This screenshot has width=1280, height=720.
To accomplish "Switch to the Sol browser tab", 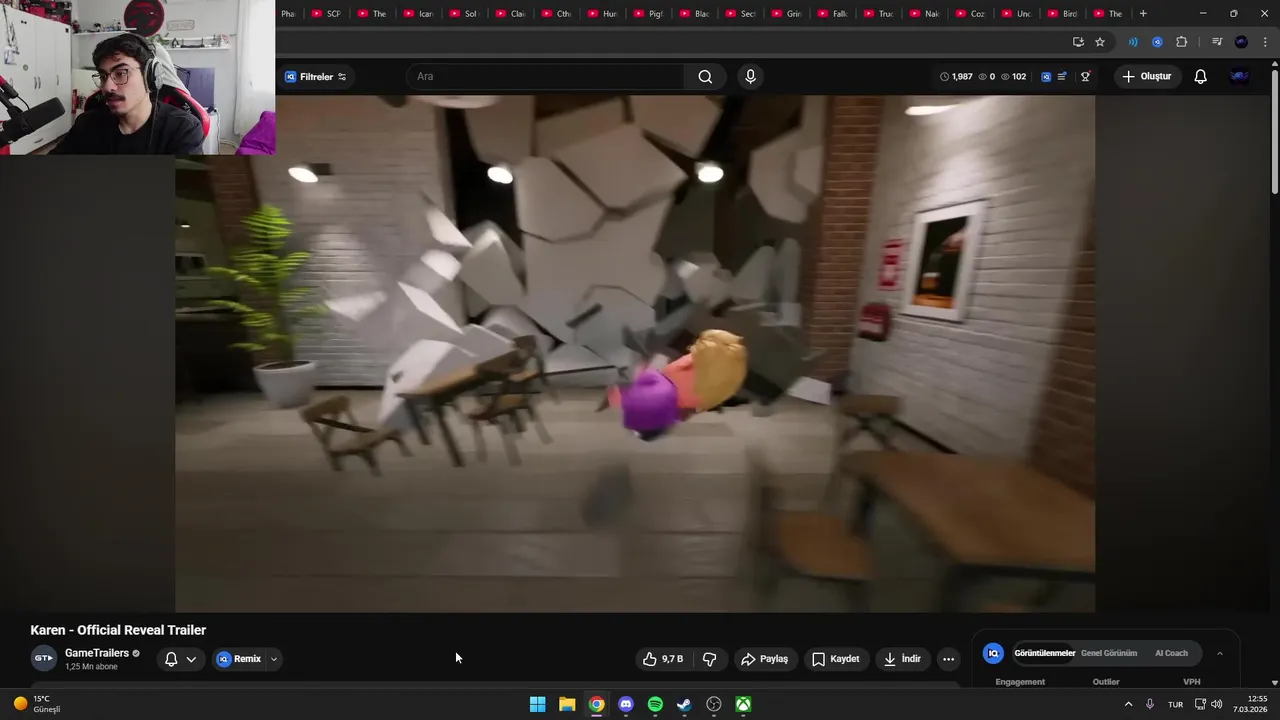I will point(464,14).
